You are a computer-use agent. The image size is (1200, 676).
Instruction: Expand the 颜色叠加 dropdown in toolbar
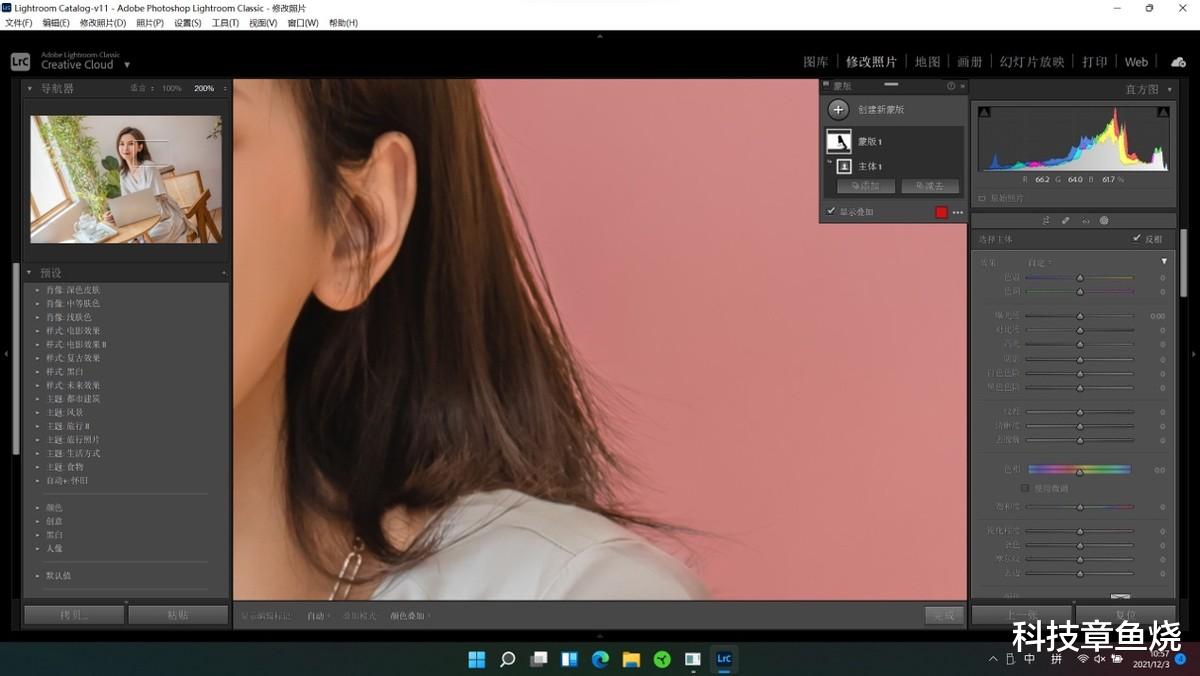[x=404, y=616]
